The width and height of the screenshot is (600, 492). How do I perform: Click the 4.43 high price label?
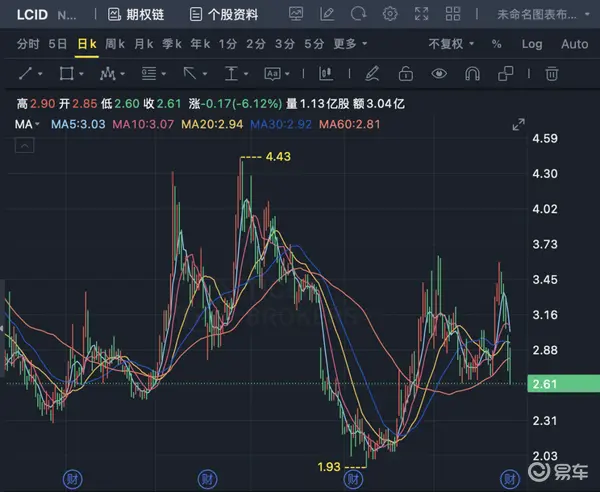click(278, 156)
